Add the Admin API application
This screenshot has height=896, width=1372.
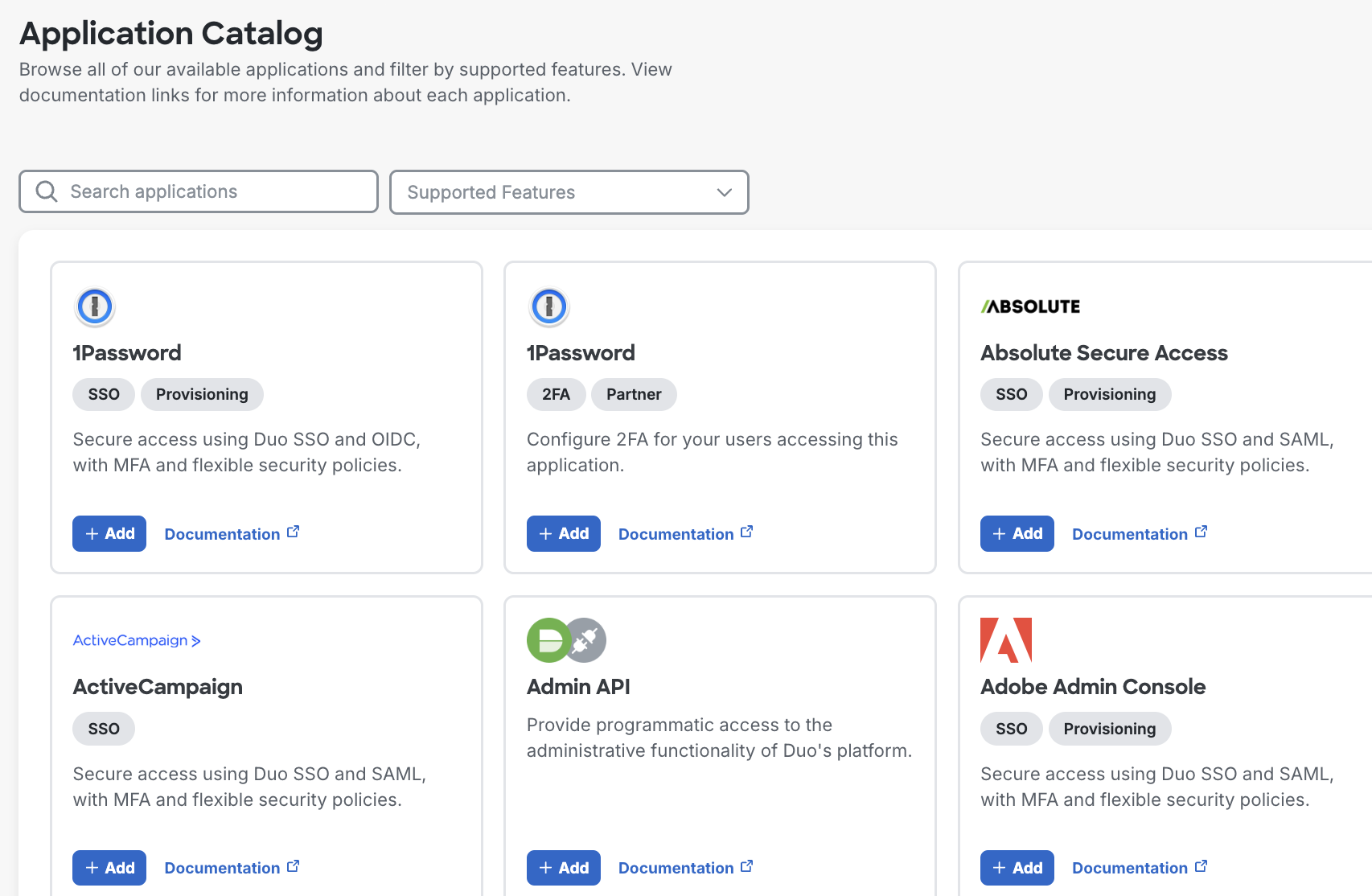click(x=563, y=868)
